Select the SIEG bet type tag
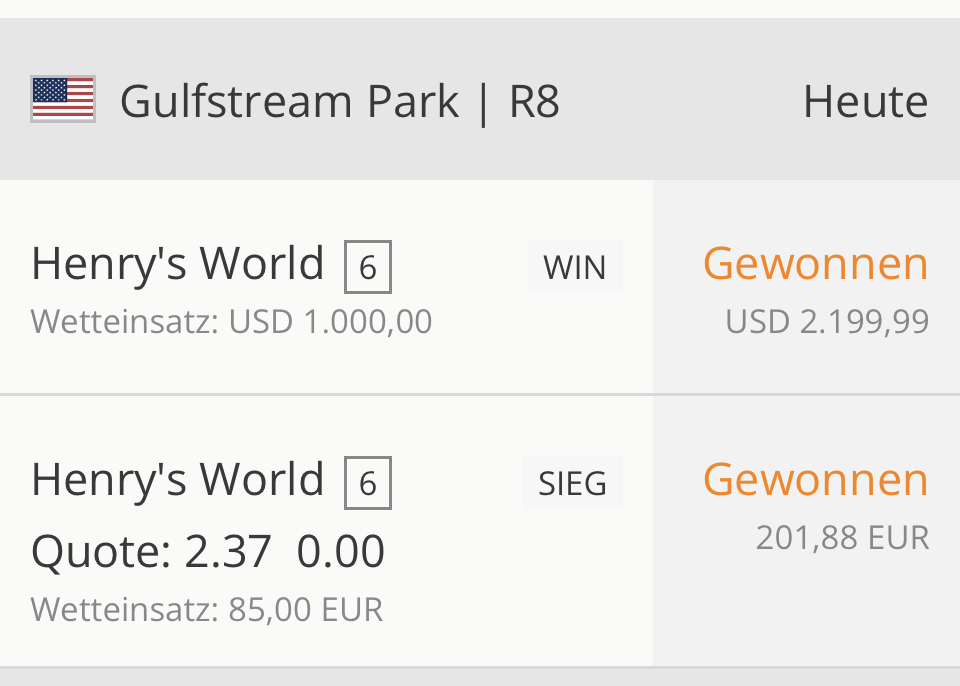 (x=572, y=483)
